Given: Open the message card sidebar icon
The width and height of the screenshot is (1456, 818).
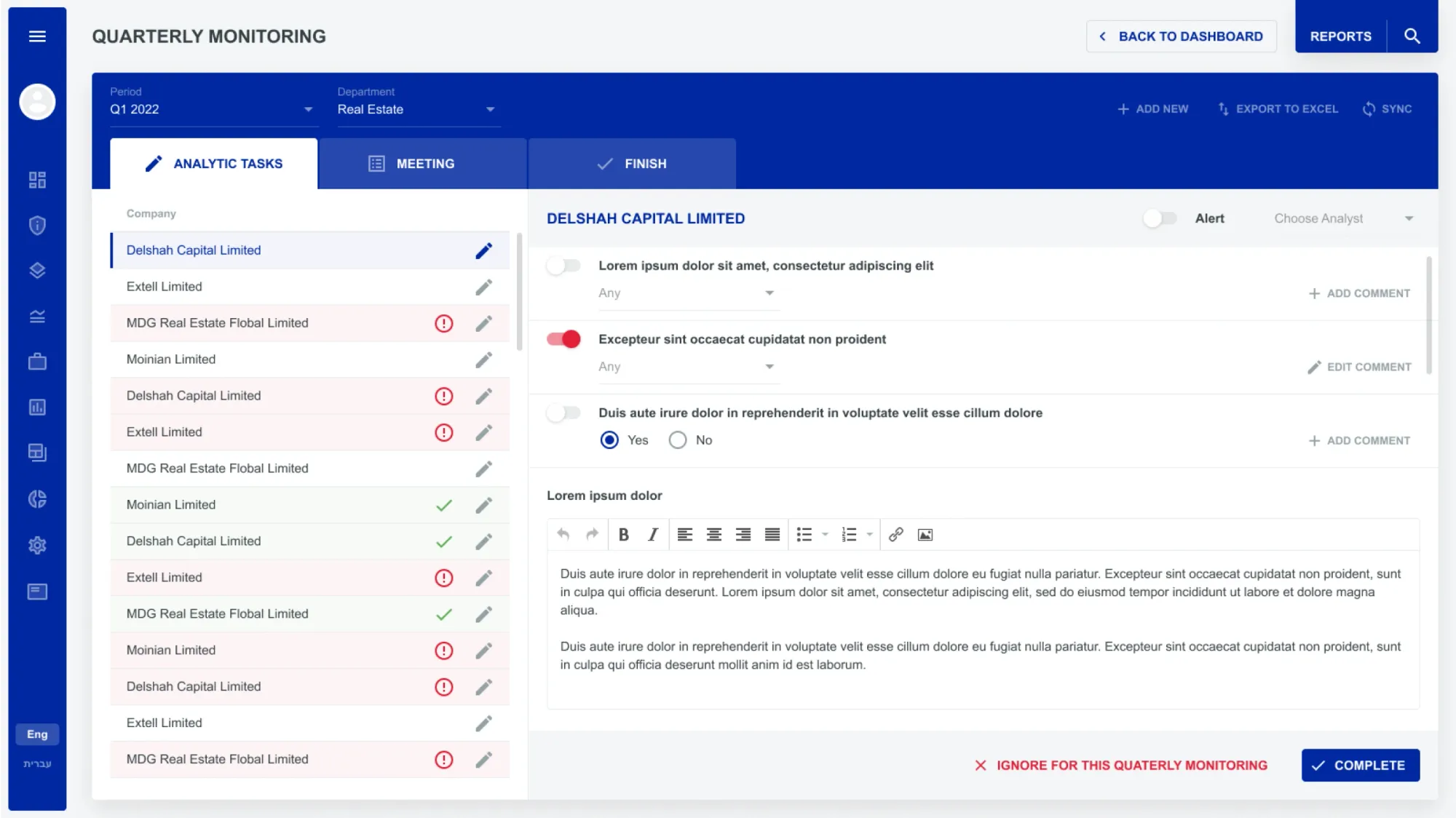Looking at the screenshot, I should click(x=37, y=592).
